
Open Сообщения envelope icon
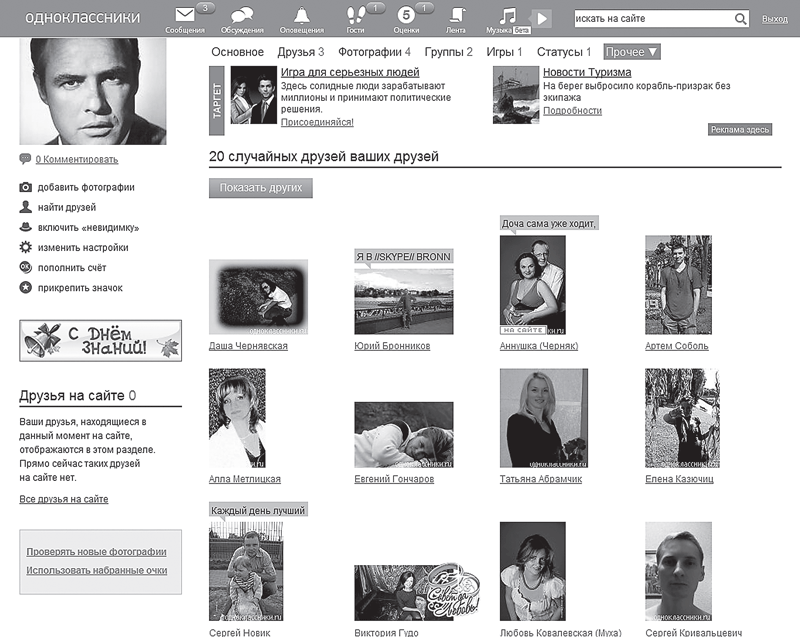click(185, 15)
